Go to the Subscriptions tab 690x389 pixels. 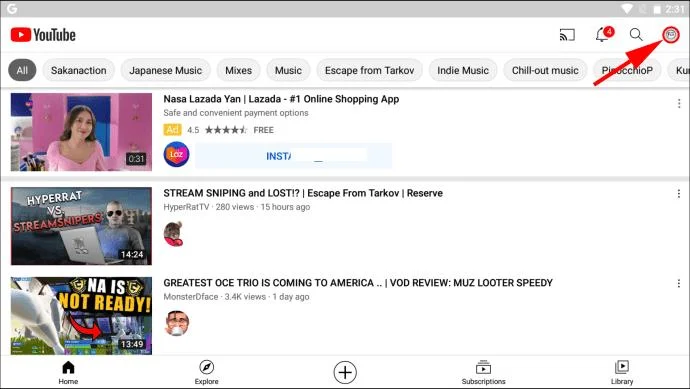[x=483, y=373]
